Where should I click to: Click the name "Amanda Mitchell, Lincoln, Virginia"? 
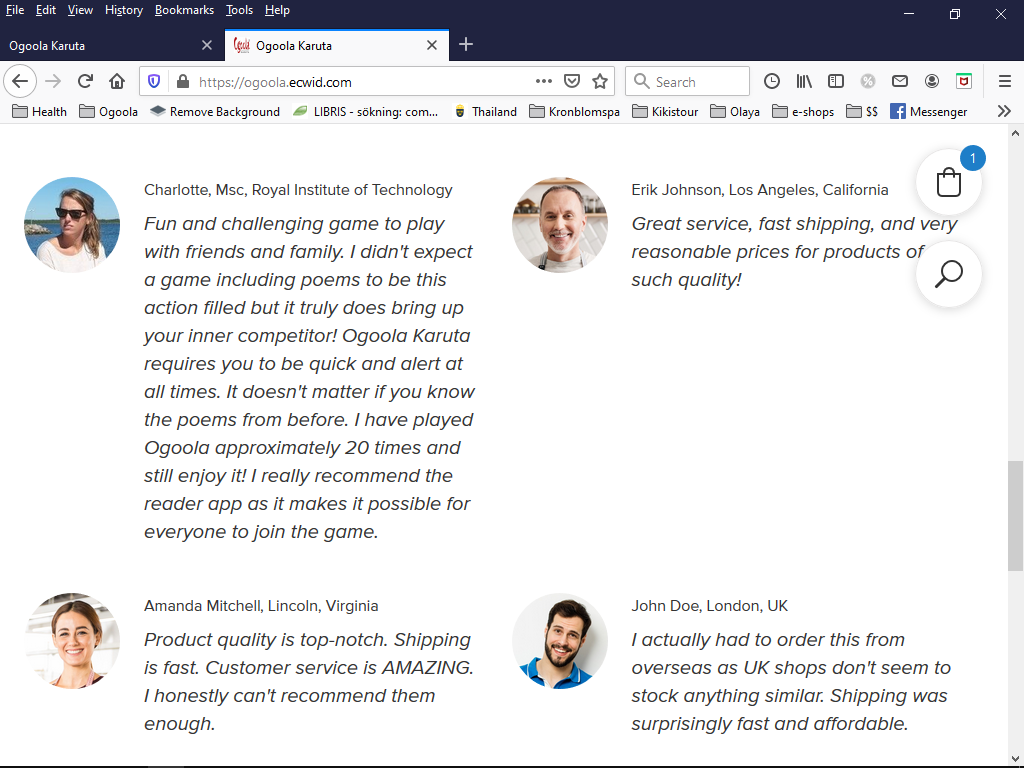(x=261, y=606)
